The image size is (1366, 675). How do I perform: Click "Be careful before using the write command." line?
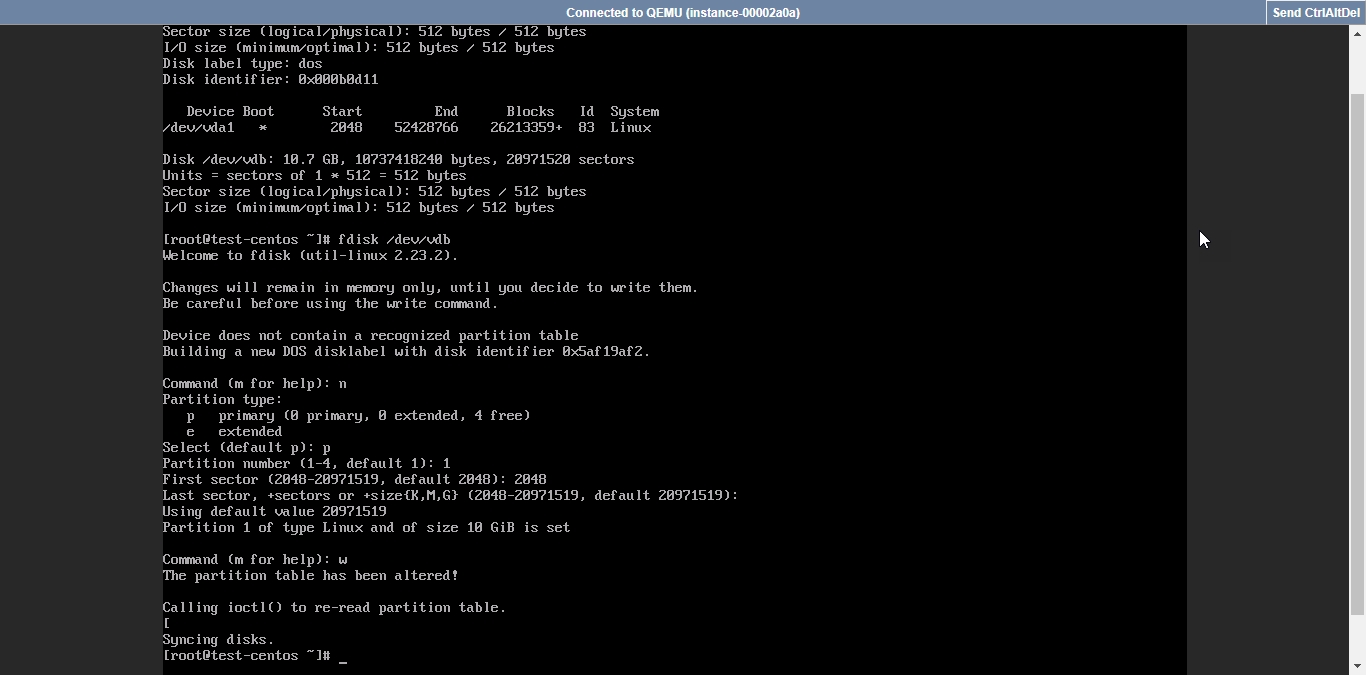coord(330,304)
